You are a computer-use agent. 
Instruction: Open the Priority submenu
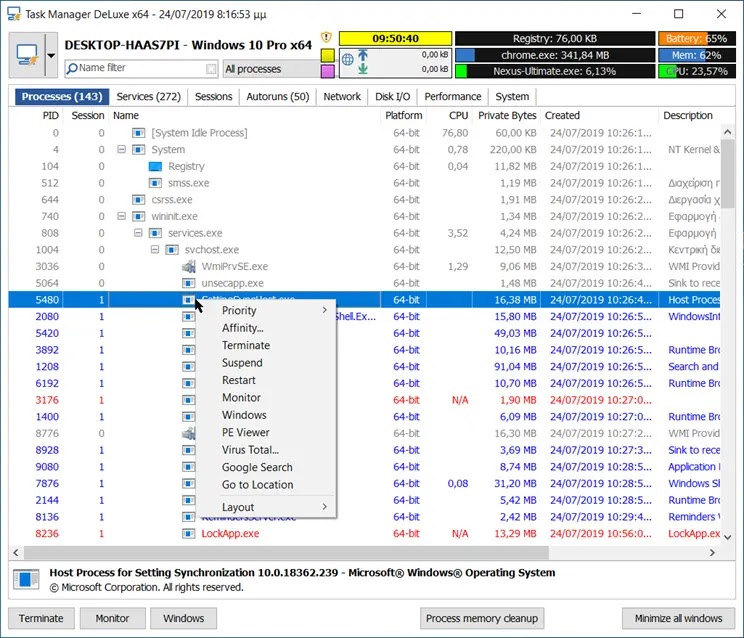[x=267, y=311]
